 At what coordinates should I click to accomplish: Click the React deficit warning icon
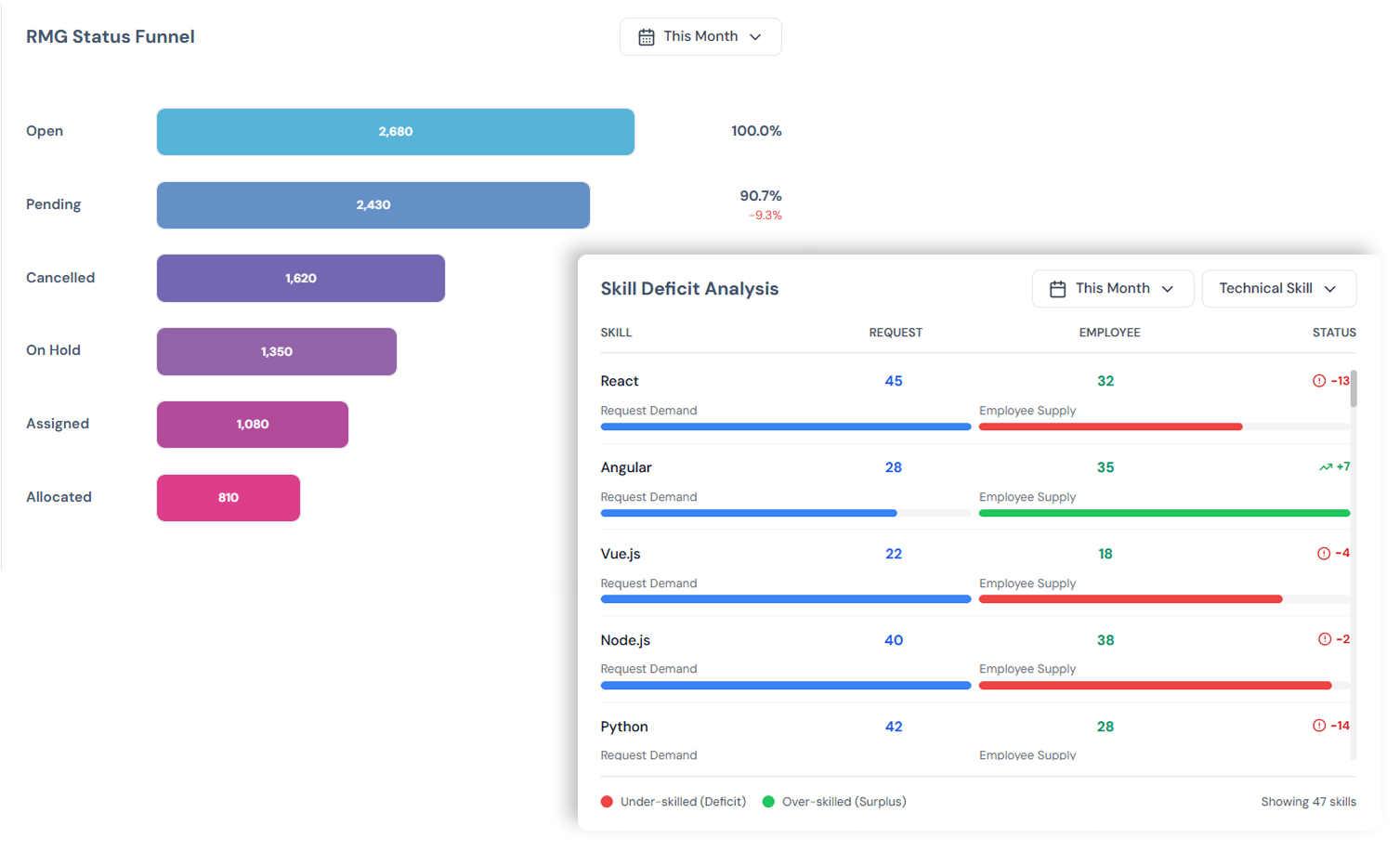point(1318,381)
